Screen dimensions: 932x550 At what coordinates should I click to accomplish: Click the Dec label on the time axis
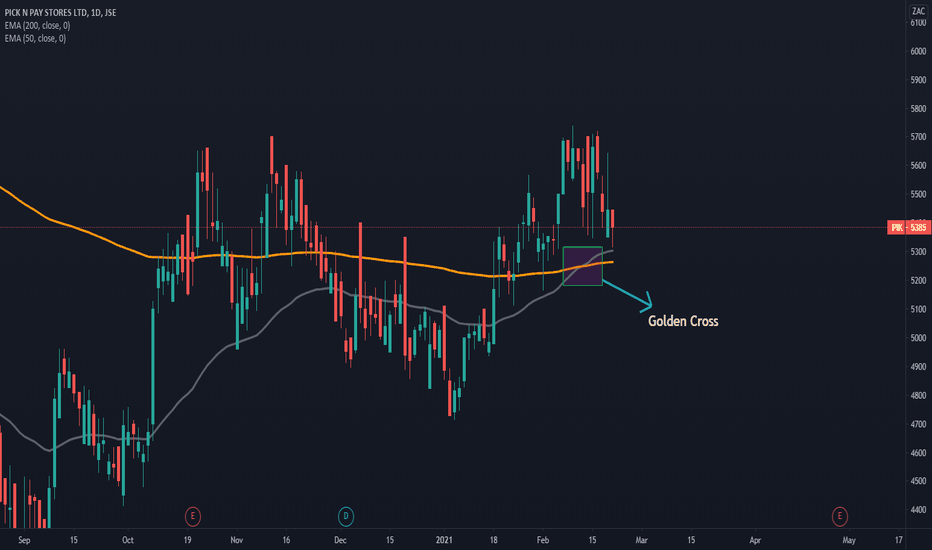point(340,540)
